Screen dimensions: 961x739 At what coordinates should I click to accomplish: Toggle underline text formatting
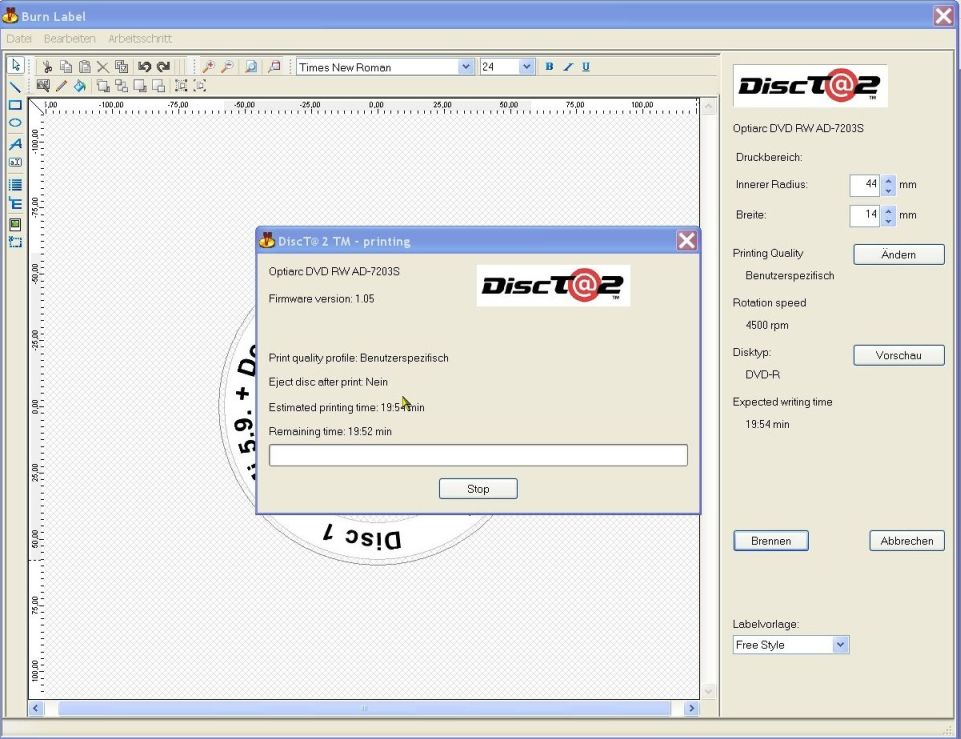click(x=586, y=67)
